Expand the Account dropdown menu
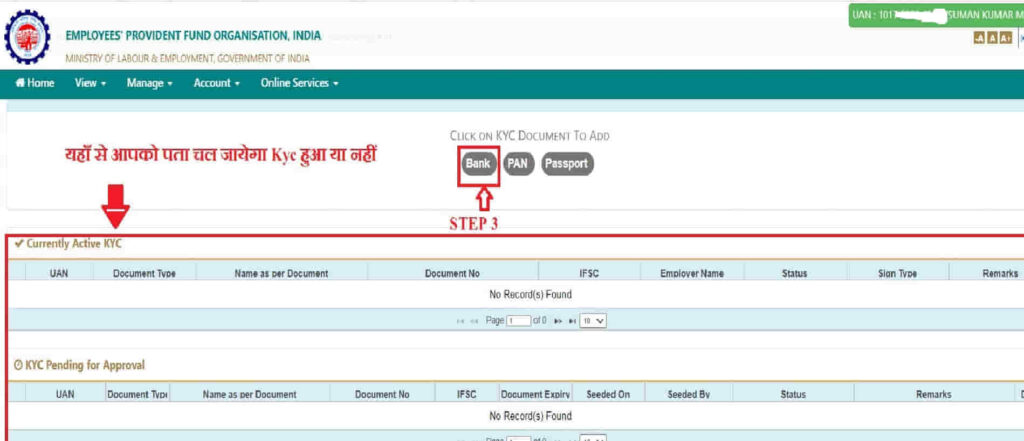Viewport: 1024px width, 441px height. point(217,83)
